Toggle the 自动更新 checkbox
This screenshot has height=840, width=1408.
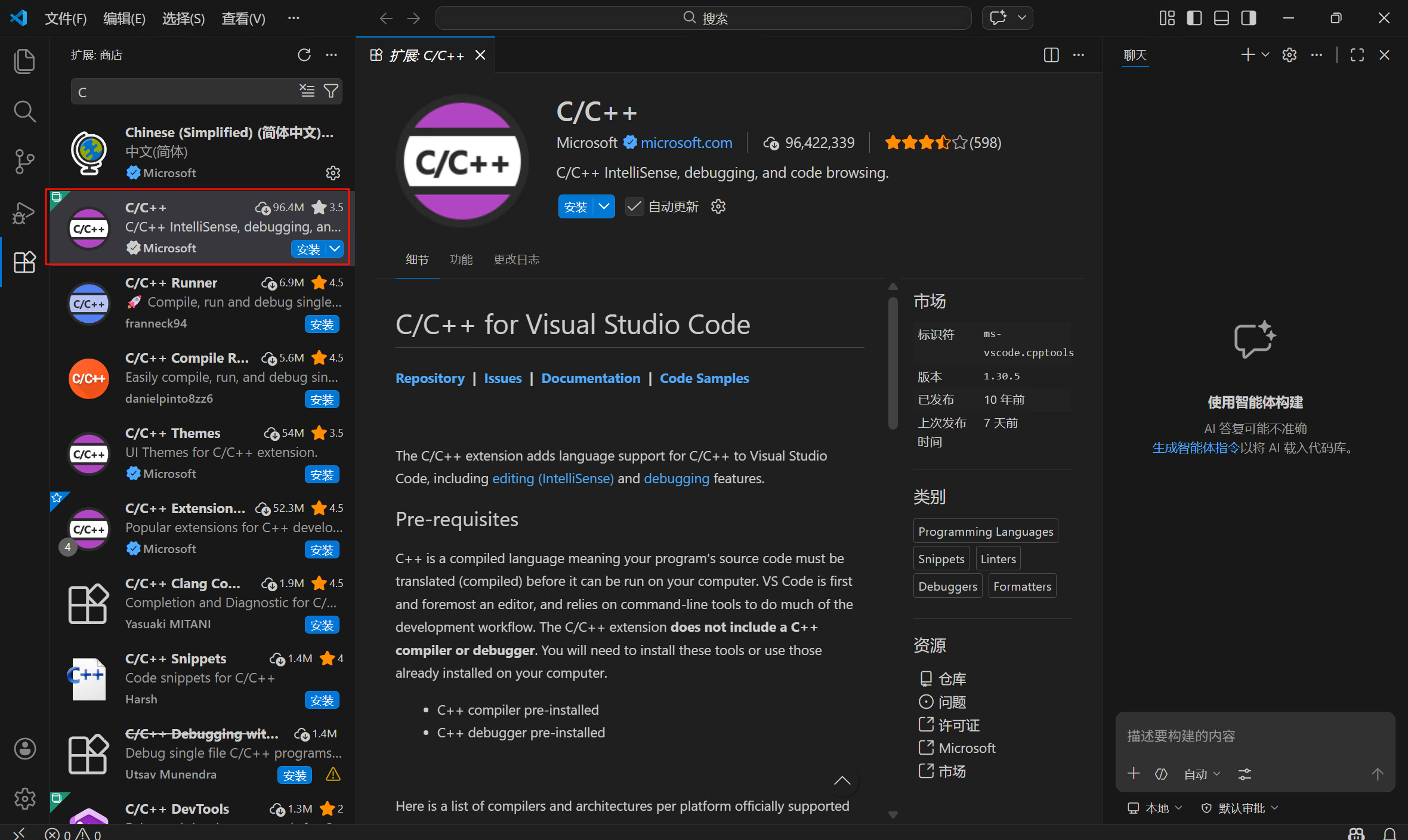click(x=634, y=206)
